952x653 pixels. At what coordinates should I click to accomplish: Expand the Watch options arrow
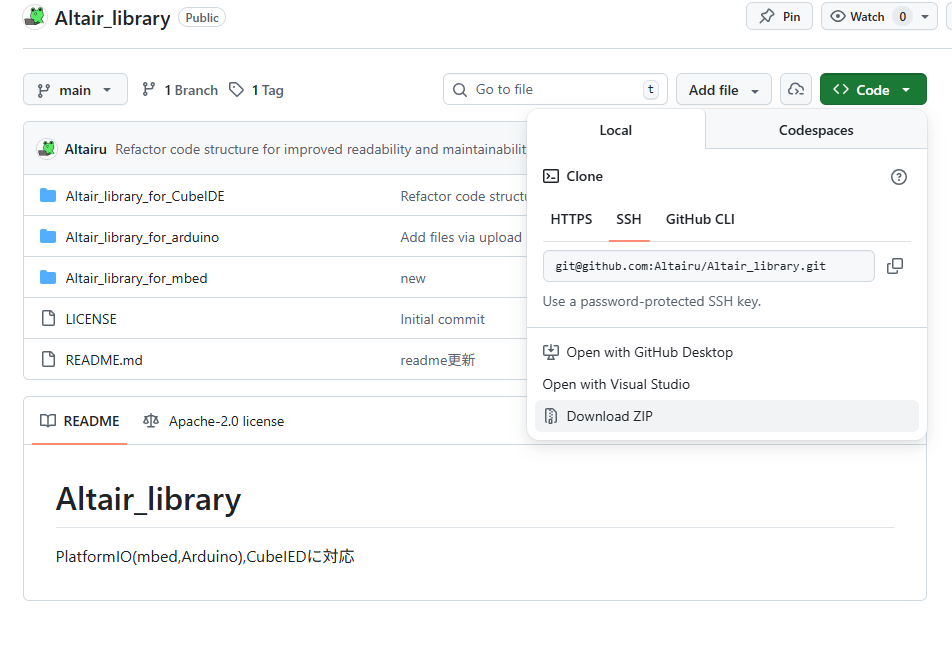[x=925, y=17]
